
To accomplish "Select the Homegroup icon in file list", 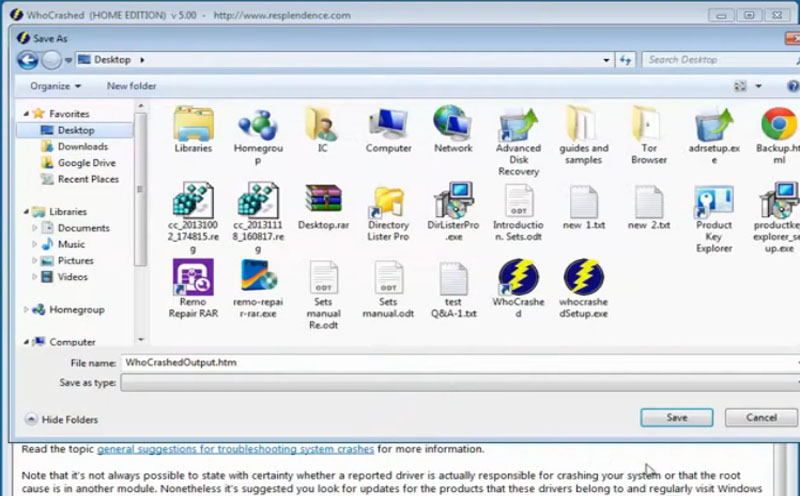I will (x=258, y=136).
